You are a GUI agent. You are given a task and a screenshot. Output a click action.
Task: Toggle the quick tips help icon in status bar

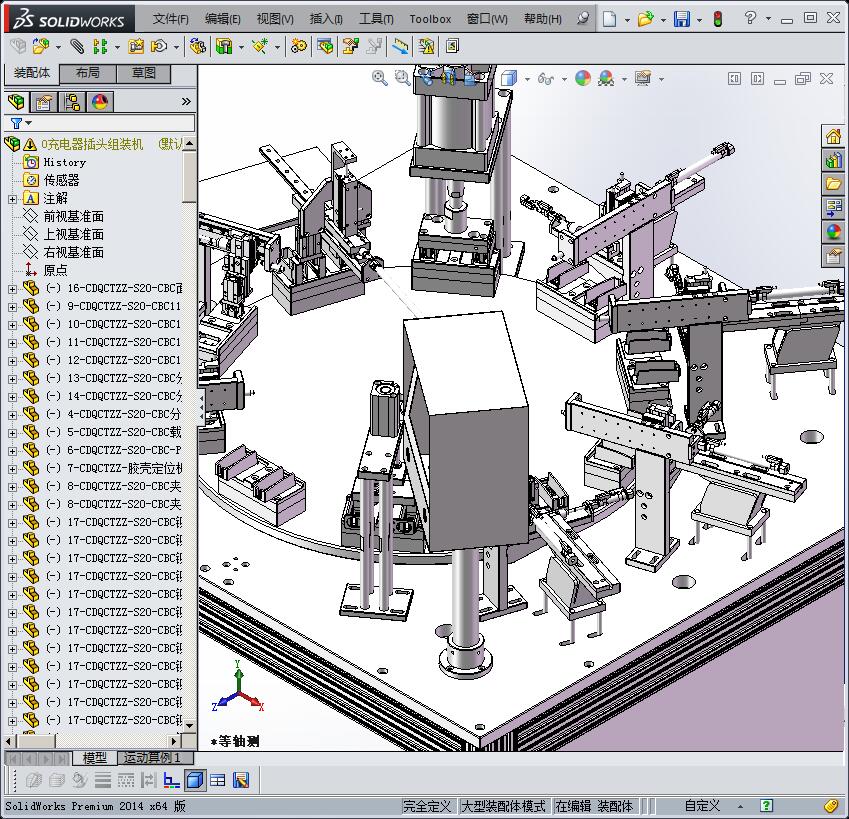click(766, 806)
